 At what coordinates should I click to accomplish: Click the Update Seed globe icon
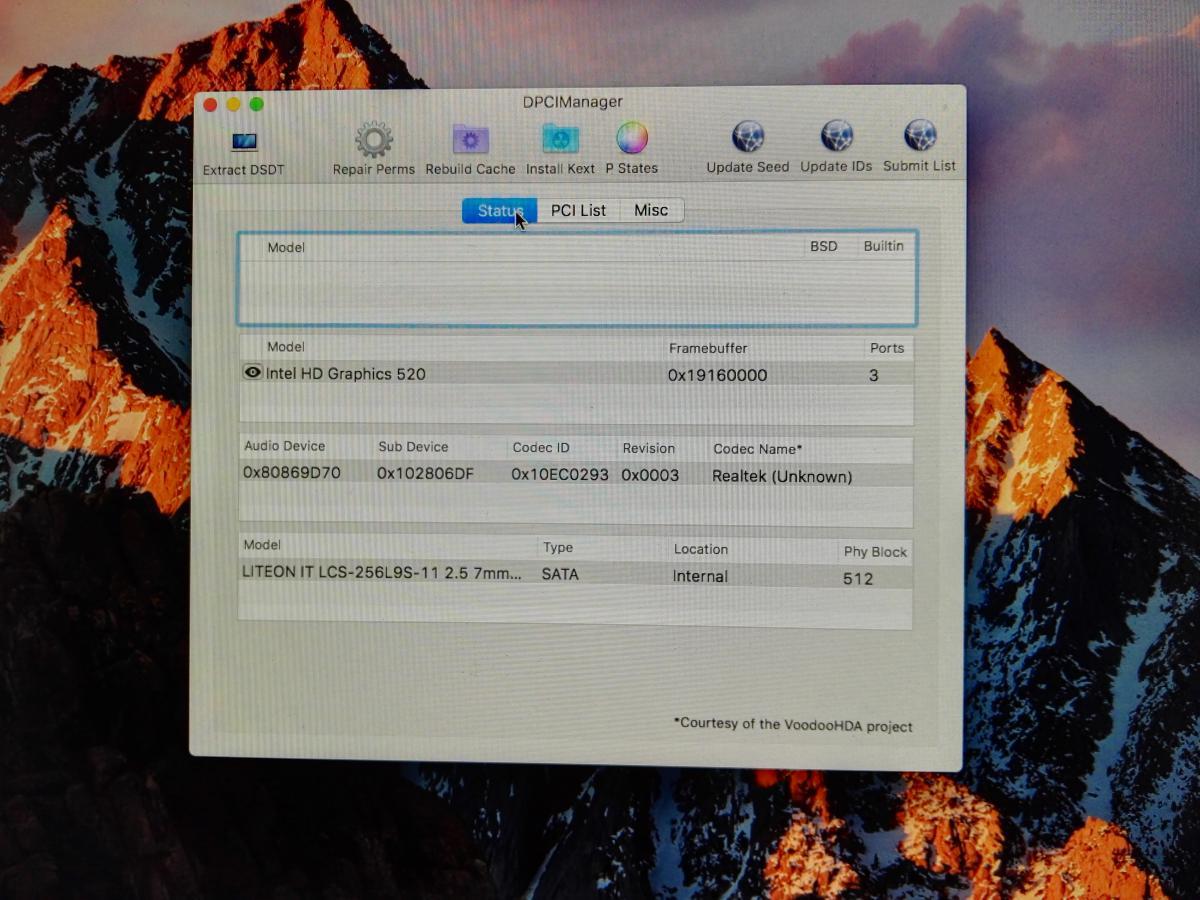click(x=748, y=137)
